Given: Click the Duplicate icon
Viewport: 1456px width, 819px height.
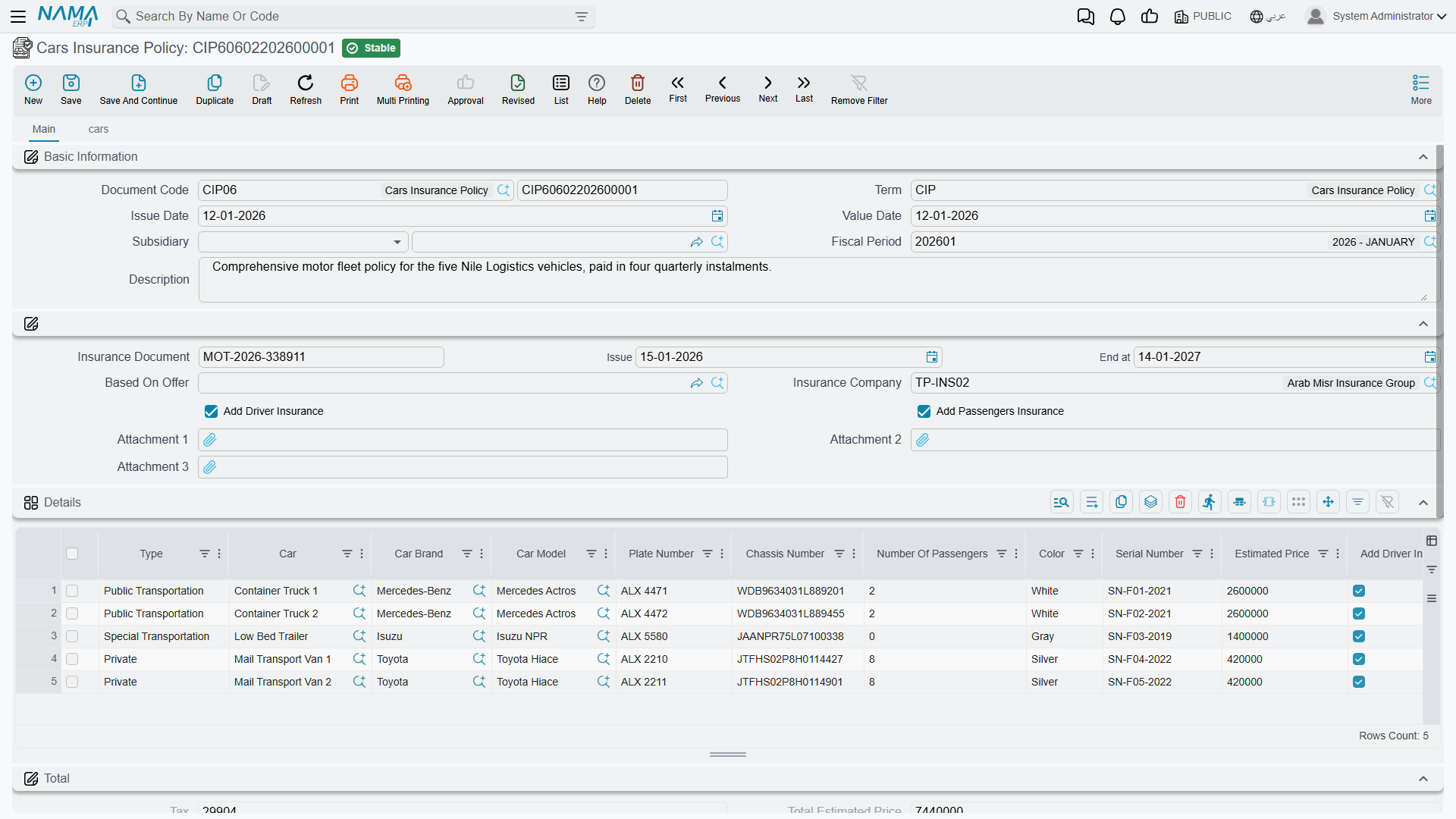Looking at the screenshot, I should tap(215, 83).
